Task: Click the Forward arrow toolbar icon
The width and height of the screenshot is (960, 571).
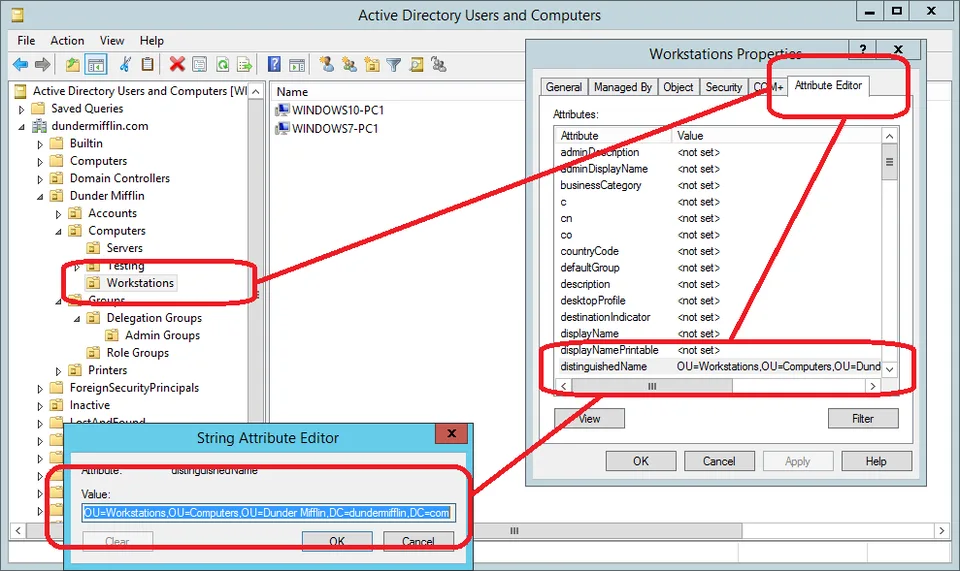Action: (42, 64)
